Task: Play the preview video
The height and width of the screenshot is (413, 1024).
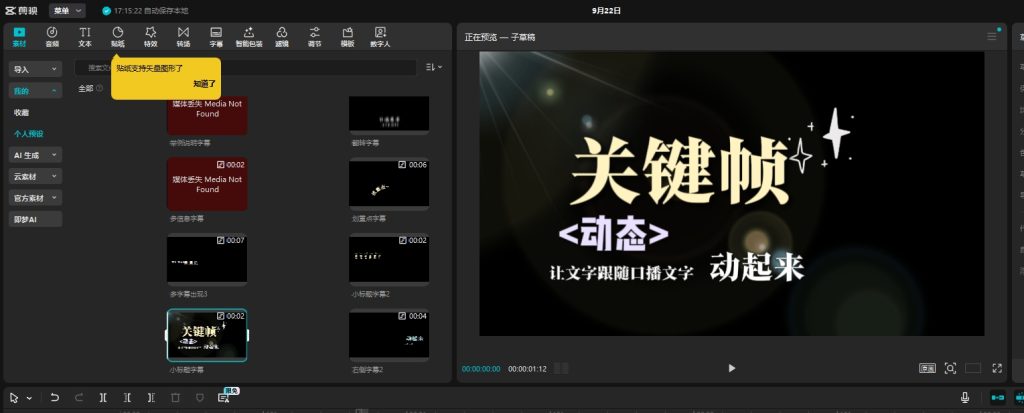Action: (x=732, y=368)
